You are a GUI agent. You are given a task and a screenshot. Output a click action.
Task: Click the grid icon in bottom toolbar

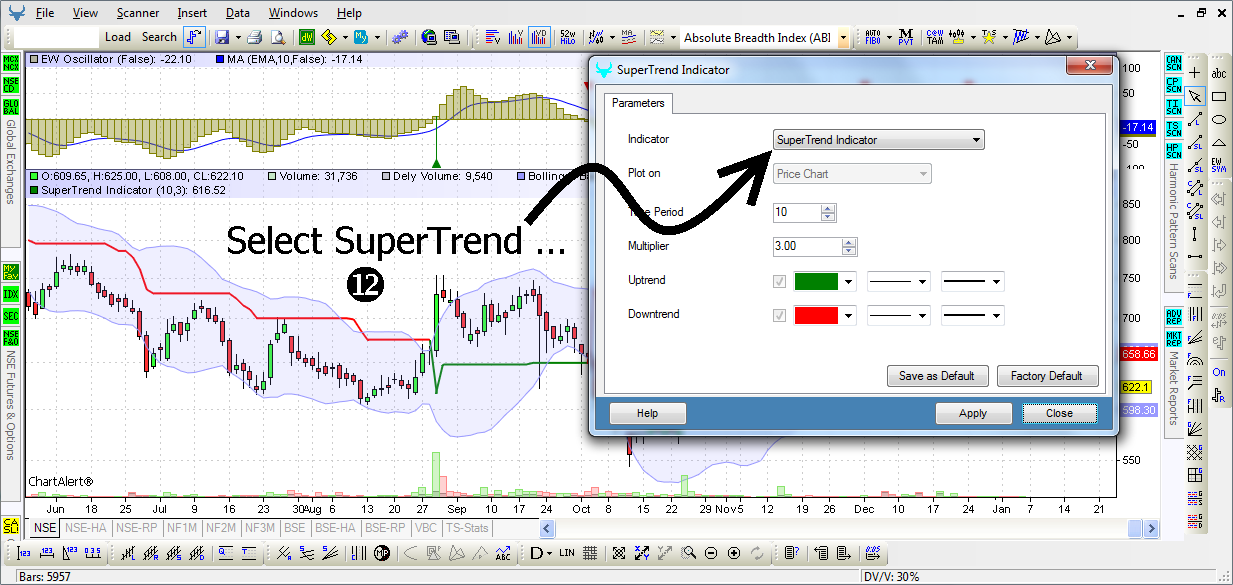[590, 553]
